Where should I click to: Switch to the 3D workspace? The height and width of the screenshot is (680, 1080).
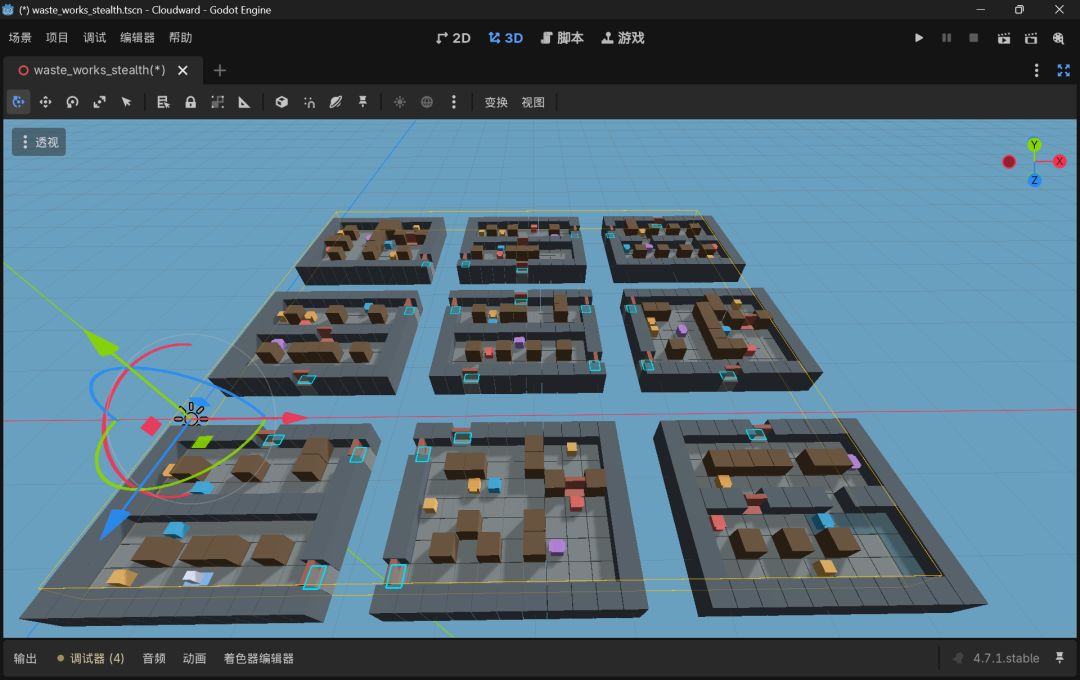tap(506, 38)
